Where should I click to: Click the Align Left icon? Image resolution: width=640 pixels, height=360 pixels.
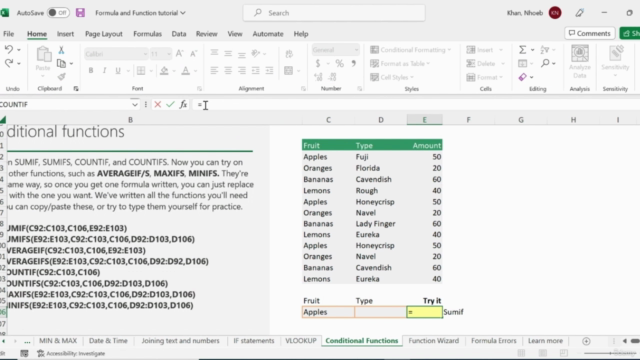[214, 71]
